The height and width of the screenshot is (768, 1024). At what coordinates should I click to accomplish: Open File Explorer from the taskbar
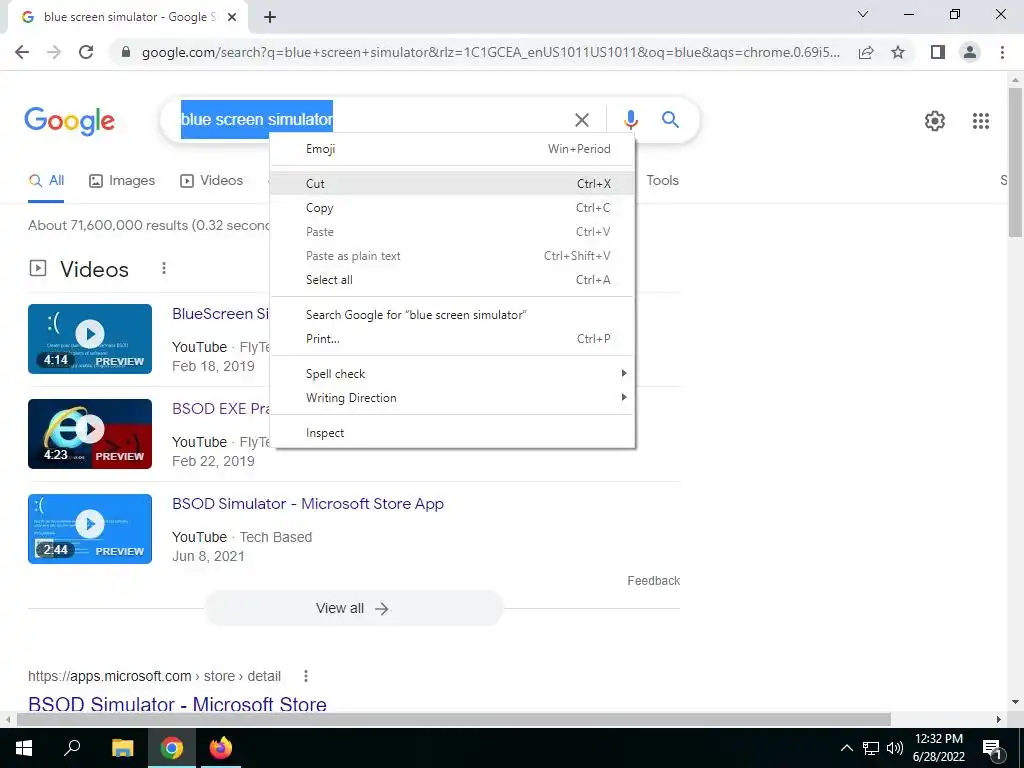coord(122,748)
